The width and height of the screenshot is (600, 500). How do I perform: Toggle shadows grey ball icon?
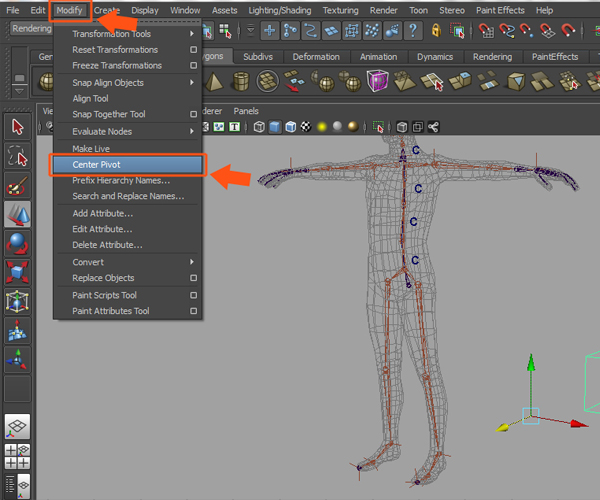(338, 126)
